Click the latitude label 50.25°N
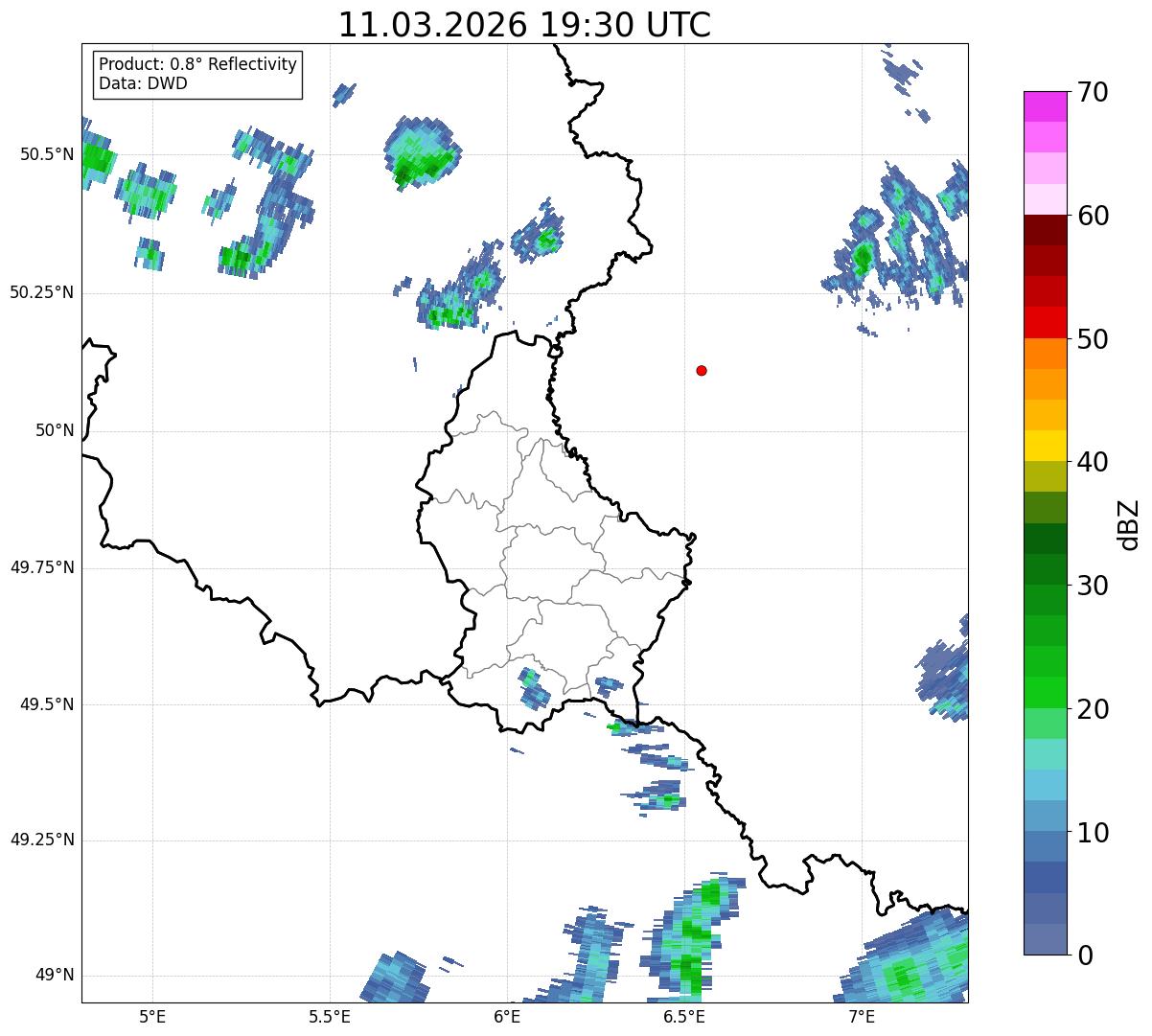This screenshot has height=1036, width=1152. [x=42, y=292]
